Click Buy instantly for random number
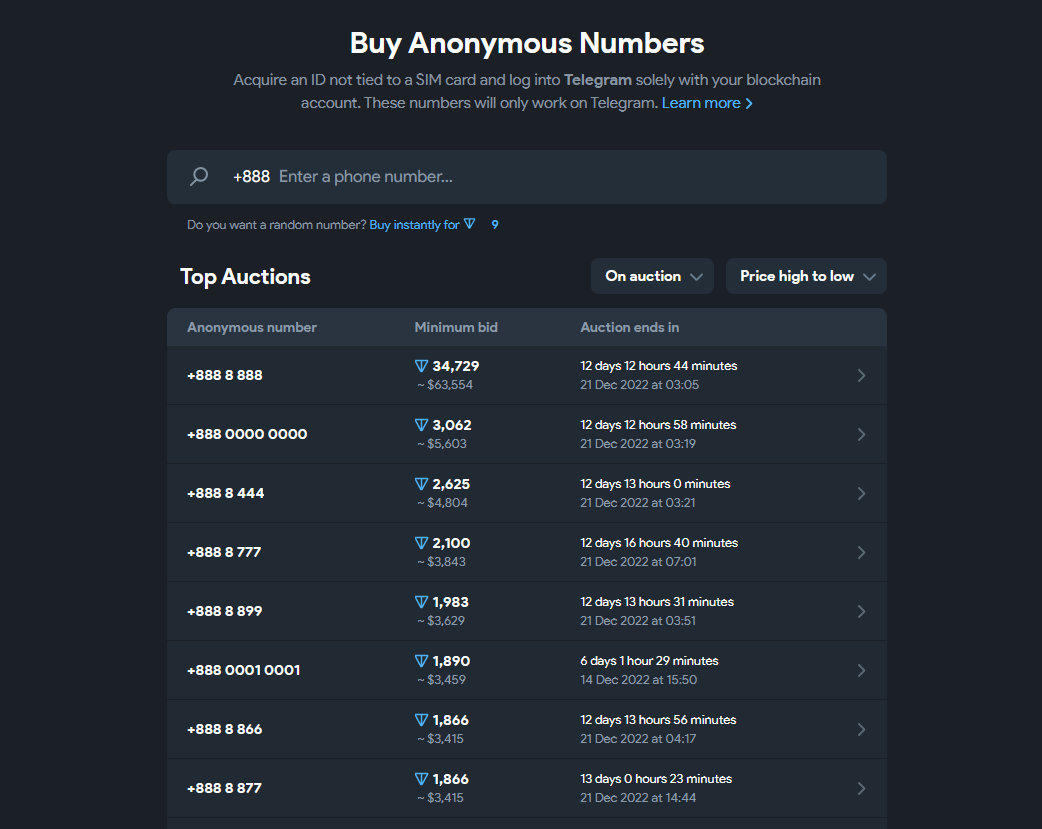 (x=414, y=225)
